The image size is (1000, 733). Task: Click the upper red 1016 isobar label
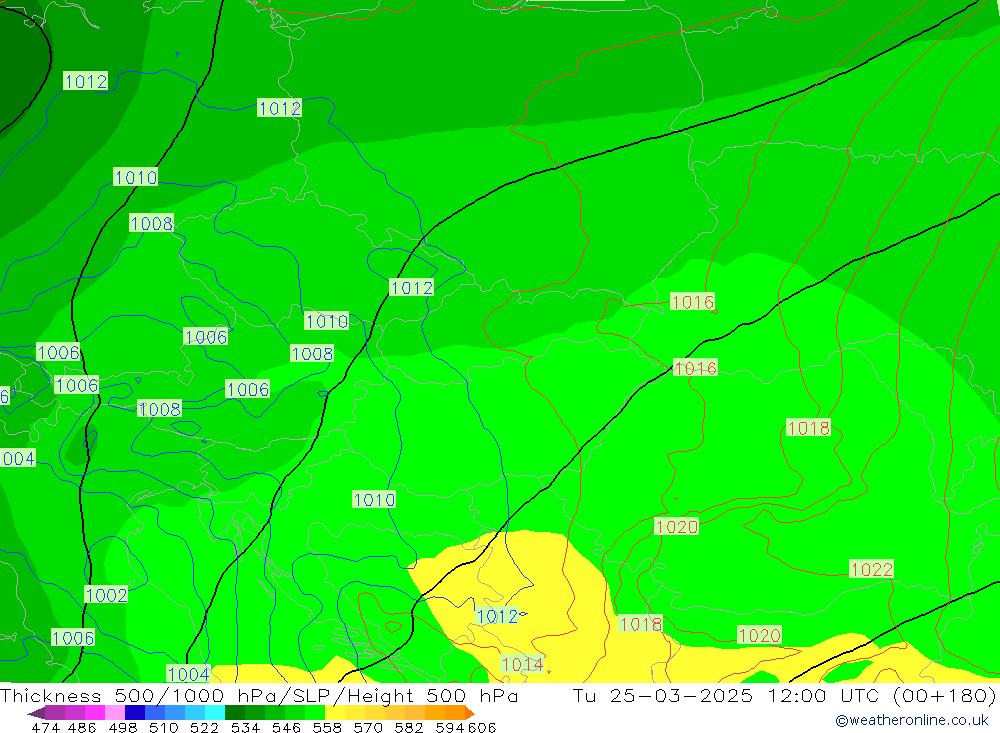[x=692, y=302]
